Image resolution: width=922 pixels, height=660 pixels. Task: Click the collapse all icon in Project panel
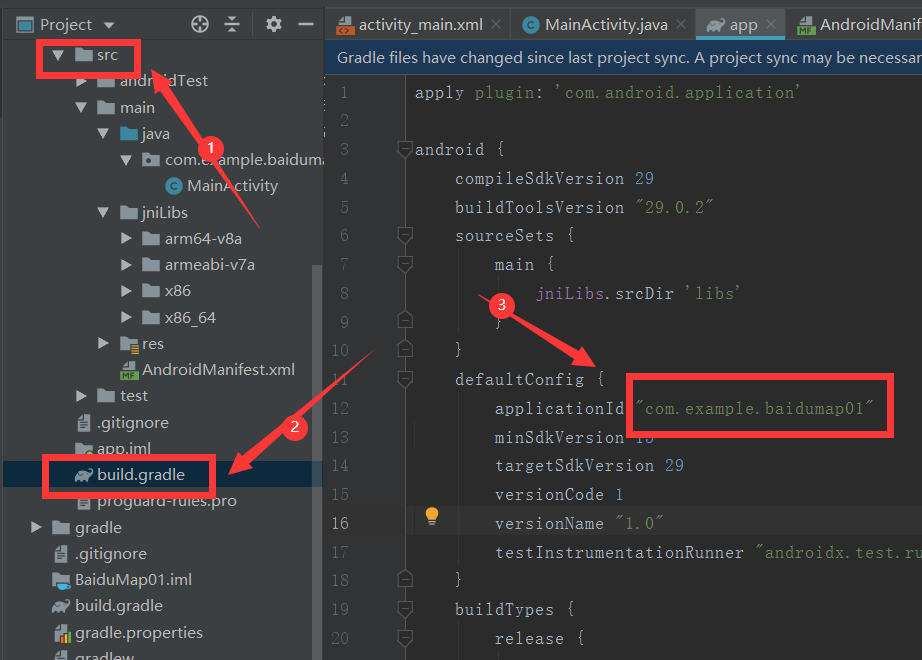232,24
